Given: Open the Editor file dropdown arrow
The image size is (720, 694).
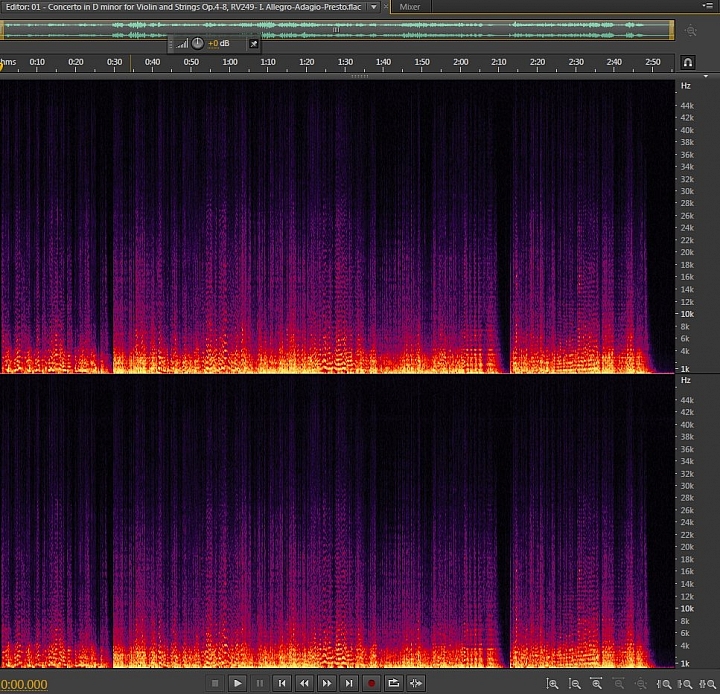Looking at the screenshot, I should point(374,7).
